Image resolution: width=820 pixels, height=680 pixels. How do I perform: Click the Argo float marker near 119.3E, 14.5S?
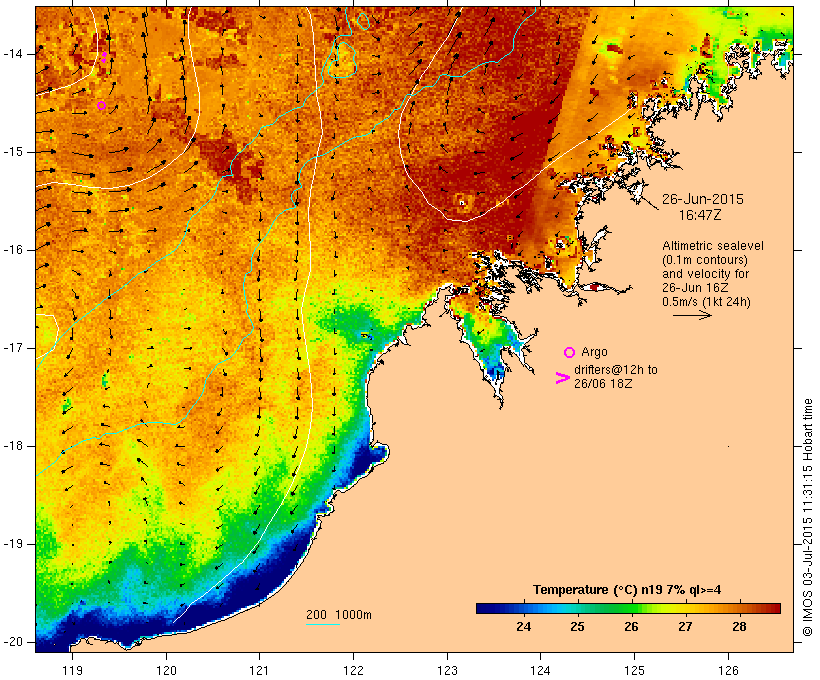coord(101,106)
